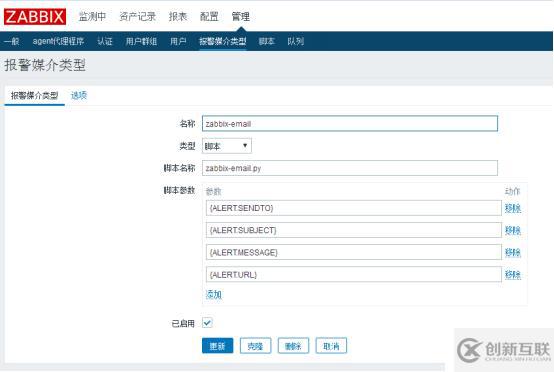Image resolution: width=554 pixels, height=372 pixels.
Task: Toggle the 已启用 checkbox
Action: pos(207,323)
